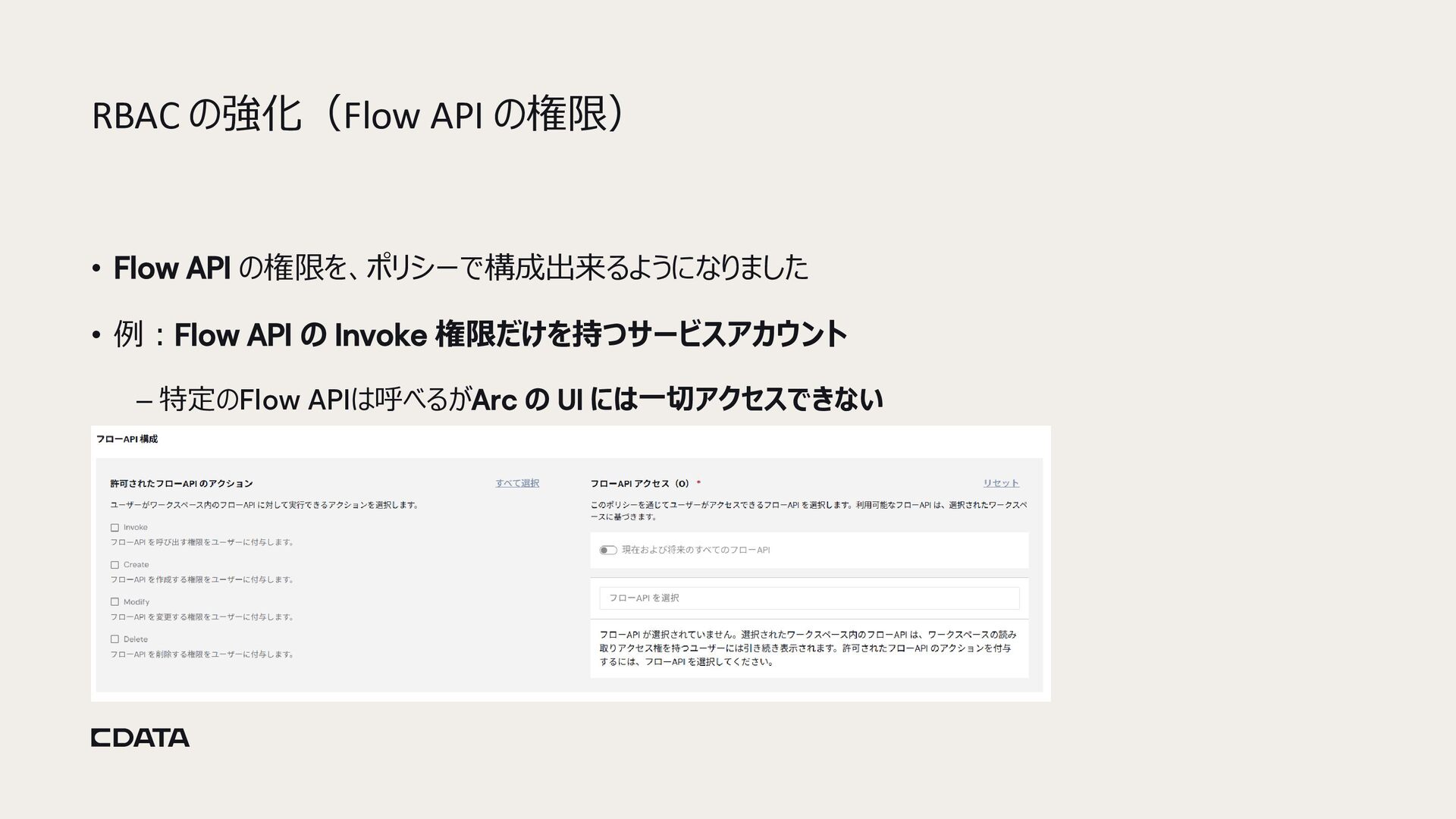
Task: Click the slide title RBAC の強化
Action: point(357,115)
